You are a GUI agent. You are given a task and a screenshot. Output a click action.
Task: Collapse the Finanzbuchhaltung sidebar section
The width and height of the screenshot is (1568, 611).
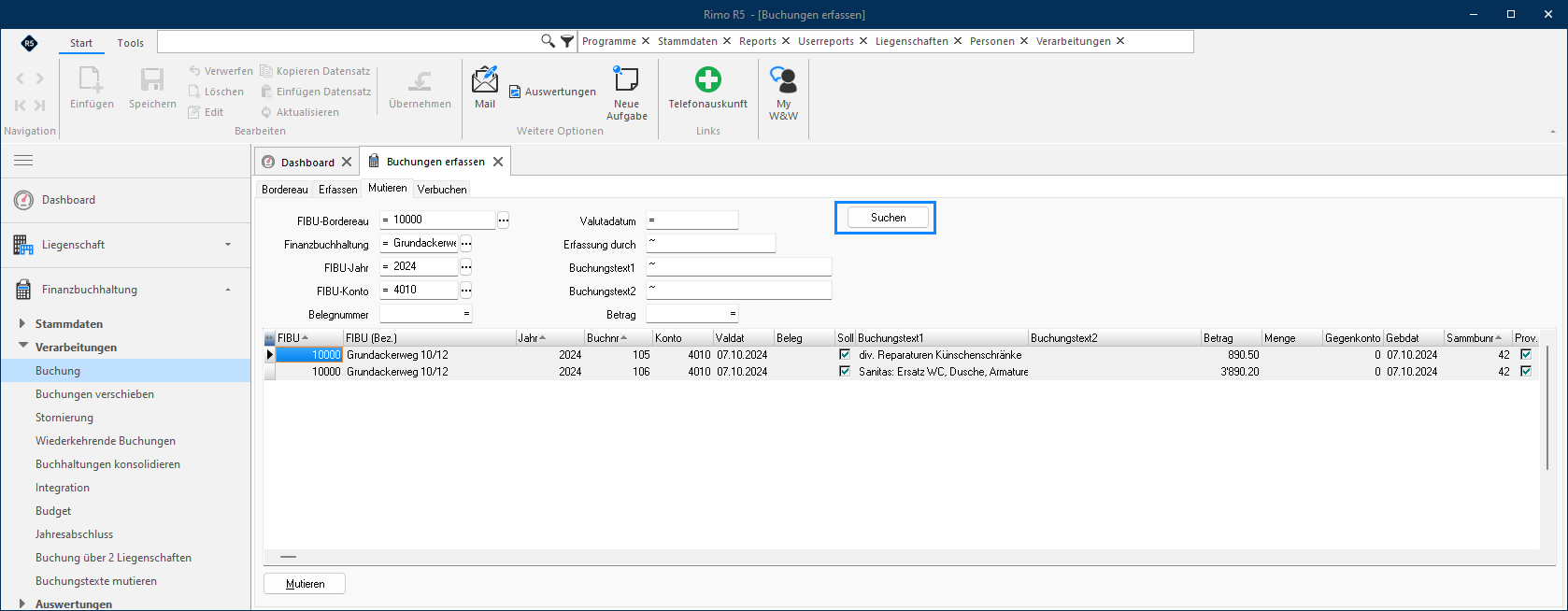(x=228, y=290)
